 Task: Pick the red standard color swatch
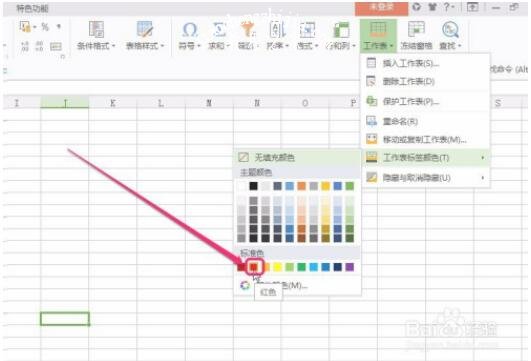(x=254, y=267)
